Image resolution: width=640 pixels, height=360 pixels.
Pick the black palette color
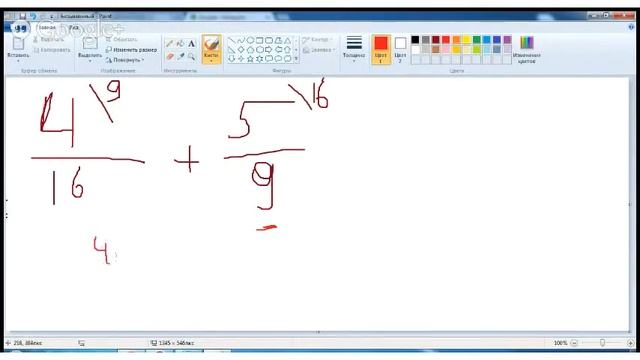pyautogui.click(x=415, y=40)
